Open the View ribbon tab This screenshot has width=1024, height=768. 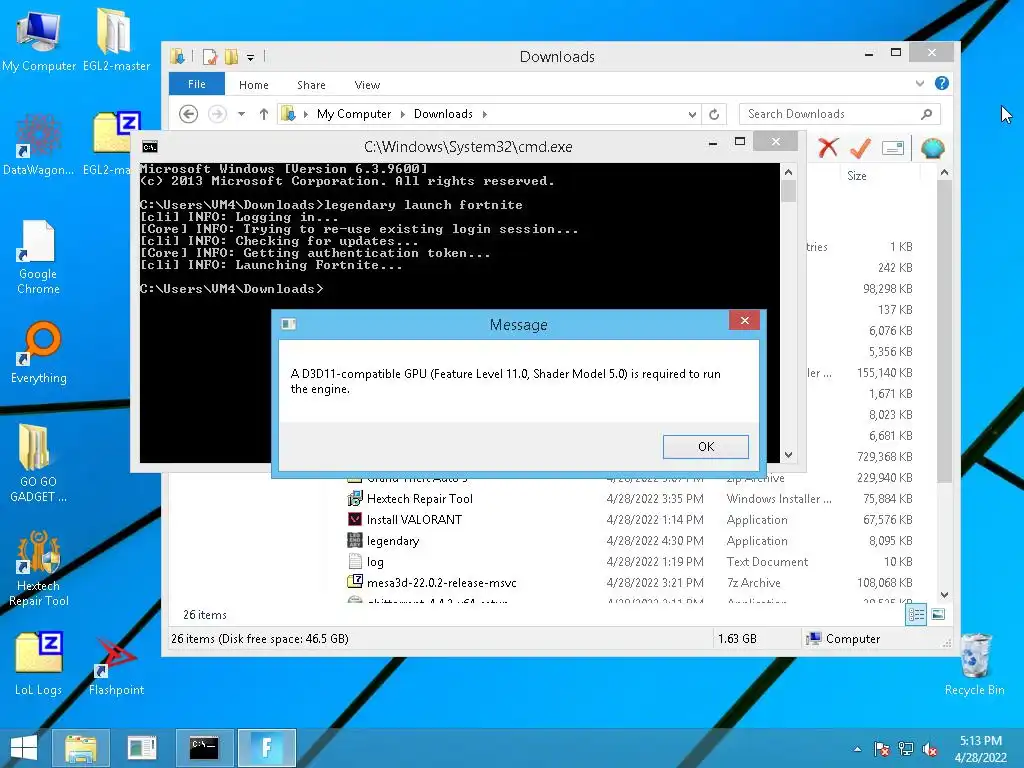367,85
